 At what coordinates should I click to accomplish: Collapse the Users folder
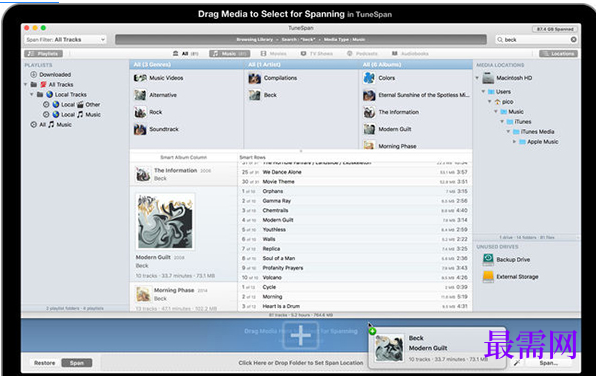483,92
